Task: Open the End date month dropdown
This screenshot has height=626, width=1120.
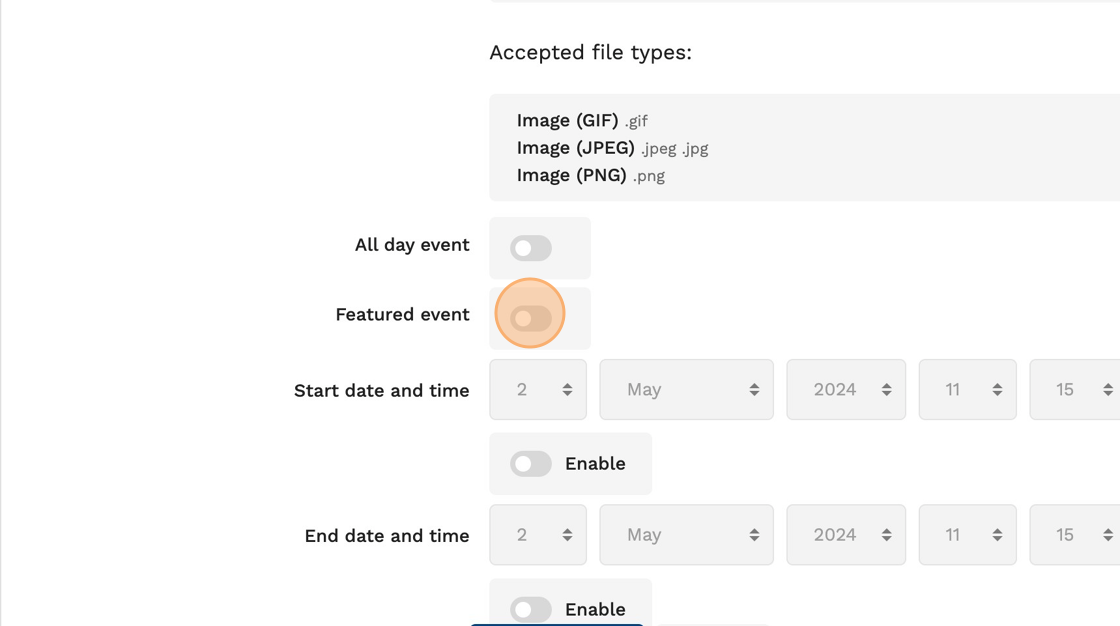Action: click(x=686, y=535)
